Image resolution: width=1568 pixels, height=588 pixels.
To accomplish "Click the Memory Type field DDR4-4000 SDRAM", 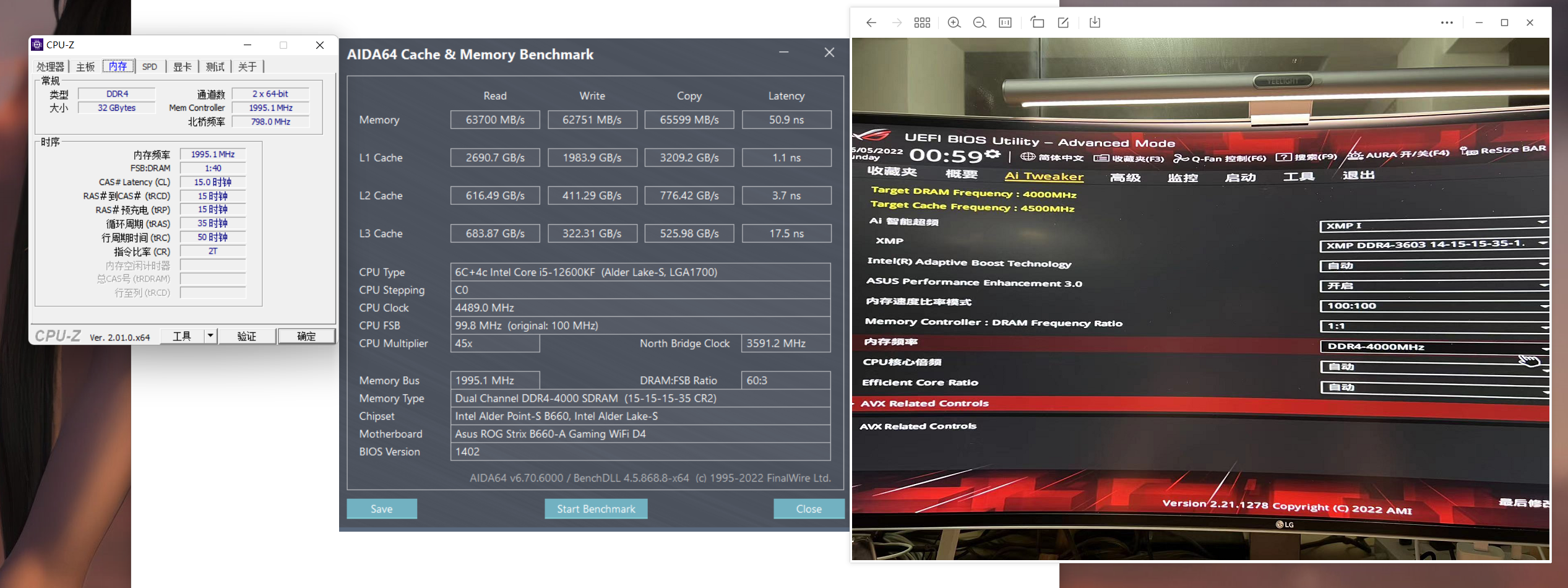I will 640,398.
